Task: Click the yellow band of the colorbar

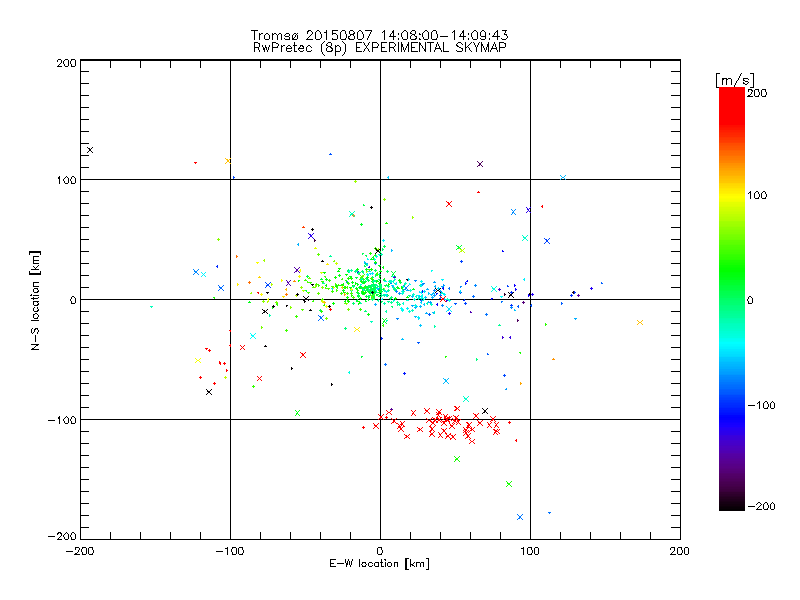Action: click(x=732, y=196)
